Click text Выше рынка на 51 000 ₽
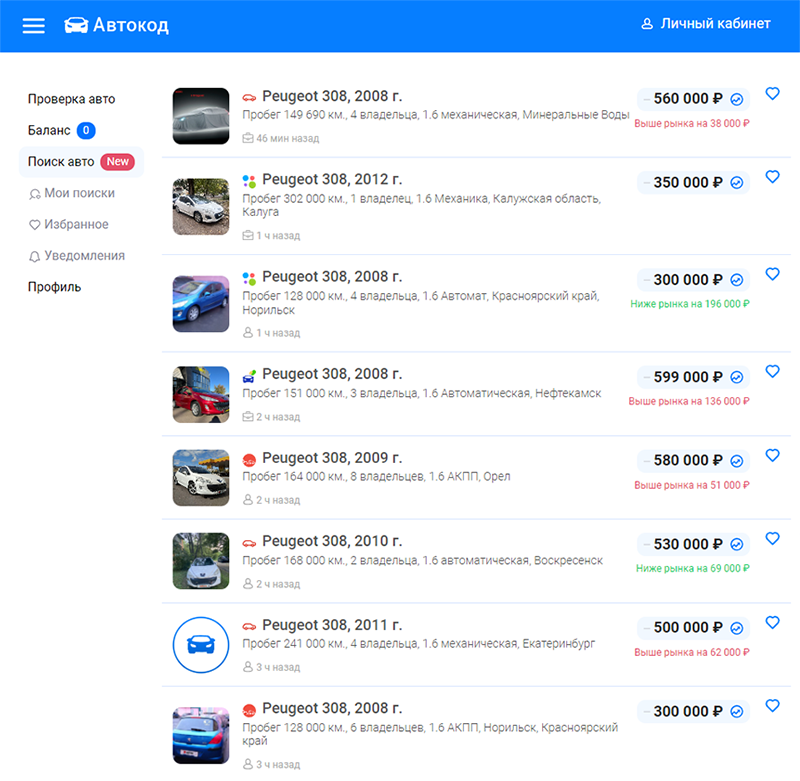 692,485
